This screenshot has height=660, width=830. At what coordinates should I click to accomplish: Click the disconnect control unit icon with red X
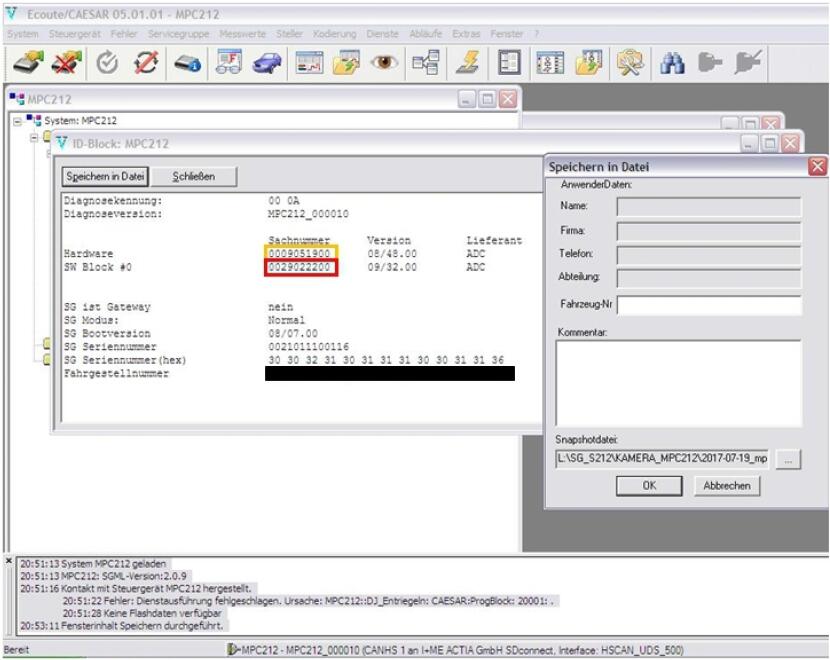[67, 64]
